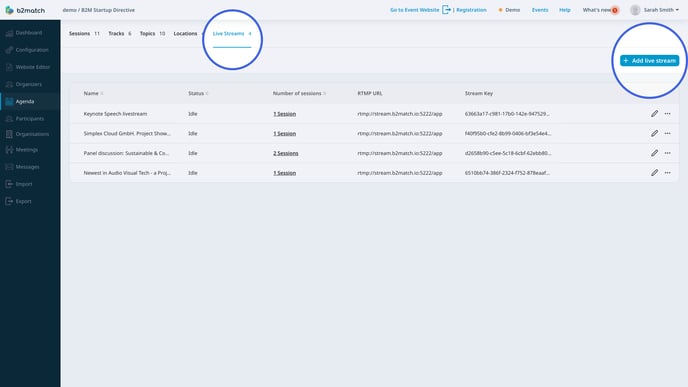Switch to the Tracks tab
Viewport: 688px width, 387px height.
120,33
